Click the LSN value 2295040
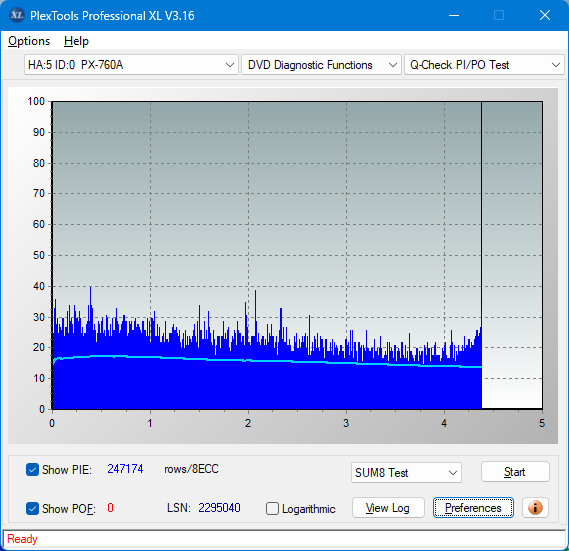Viewport: 569px width, 551px height. (219, 507)
